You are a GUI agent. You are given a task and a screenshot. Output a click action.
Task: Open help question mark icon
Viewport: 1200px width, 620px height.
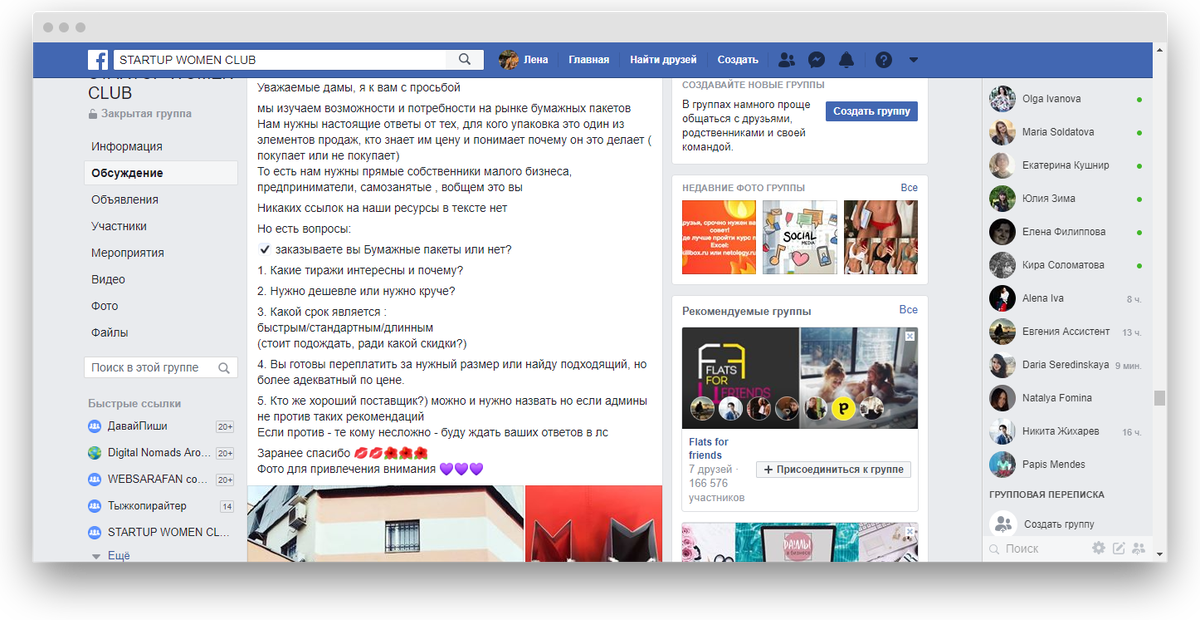pos(883,60)
